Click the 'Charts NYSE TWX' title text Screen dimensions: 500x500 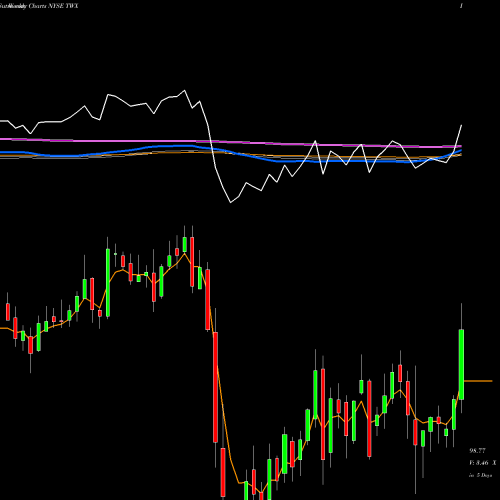tap(53, 6)
